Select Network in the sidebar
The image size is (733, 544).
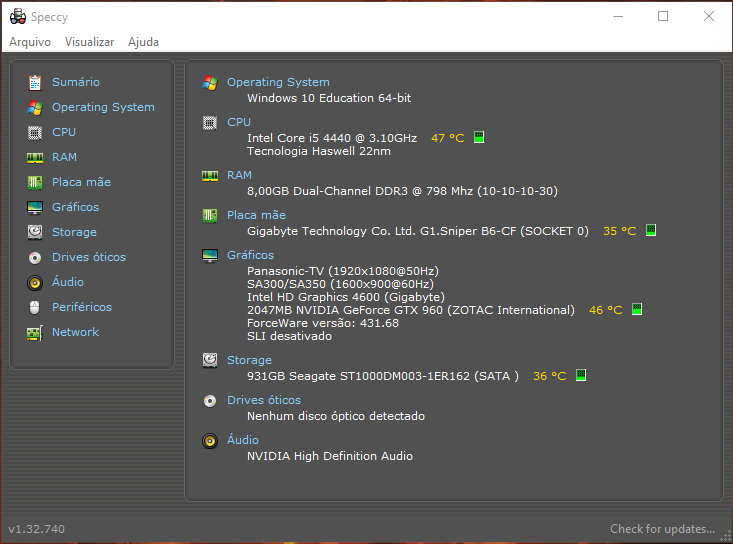click(x=75, y=332)
